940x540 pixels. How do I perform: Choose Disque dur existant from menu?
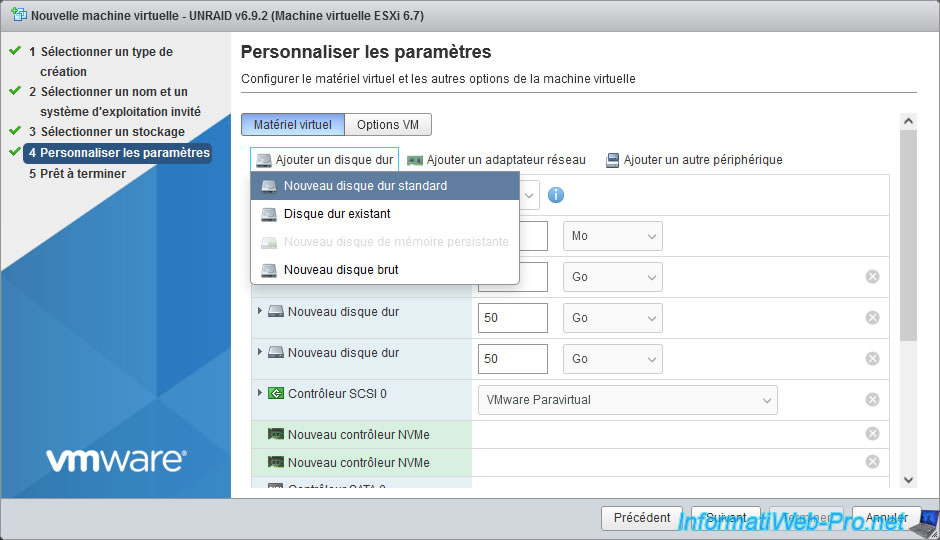click(337, 214)
